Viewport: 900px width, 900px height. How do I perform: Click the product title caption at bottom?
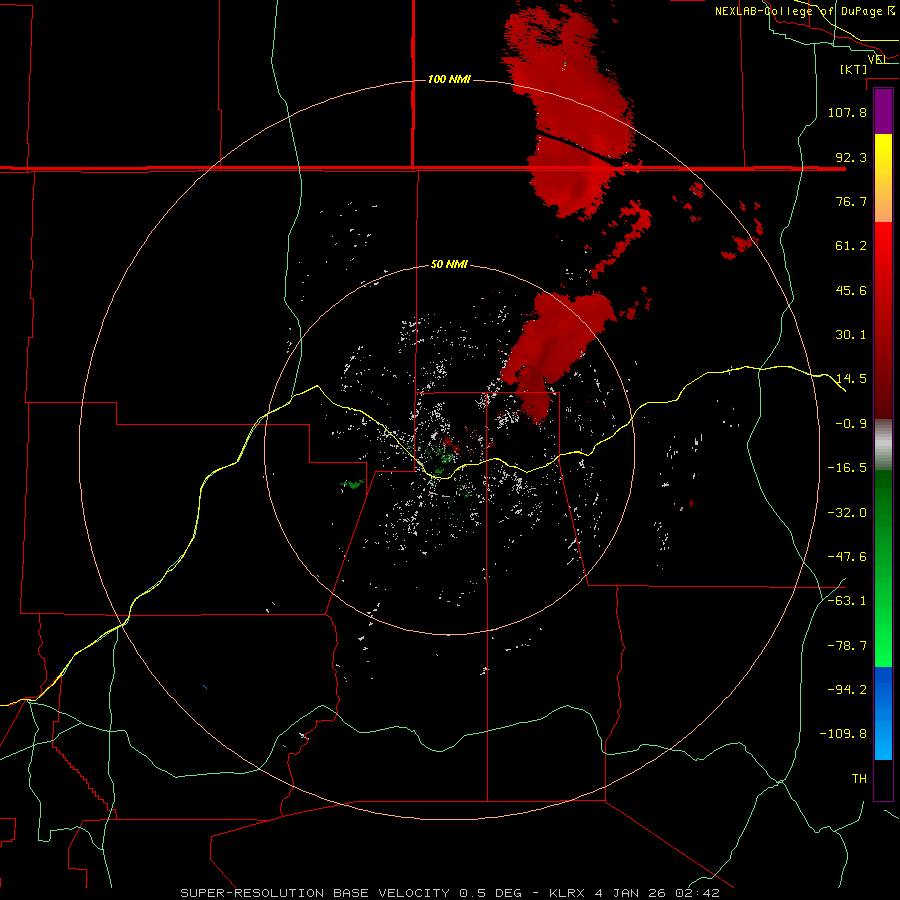click(449, 893)
